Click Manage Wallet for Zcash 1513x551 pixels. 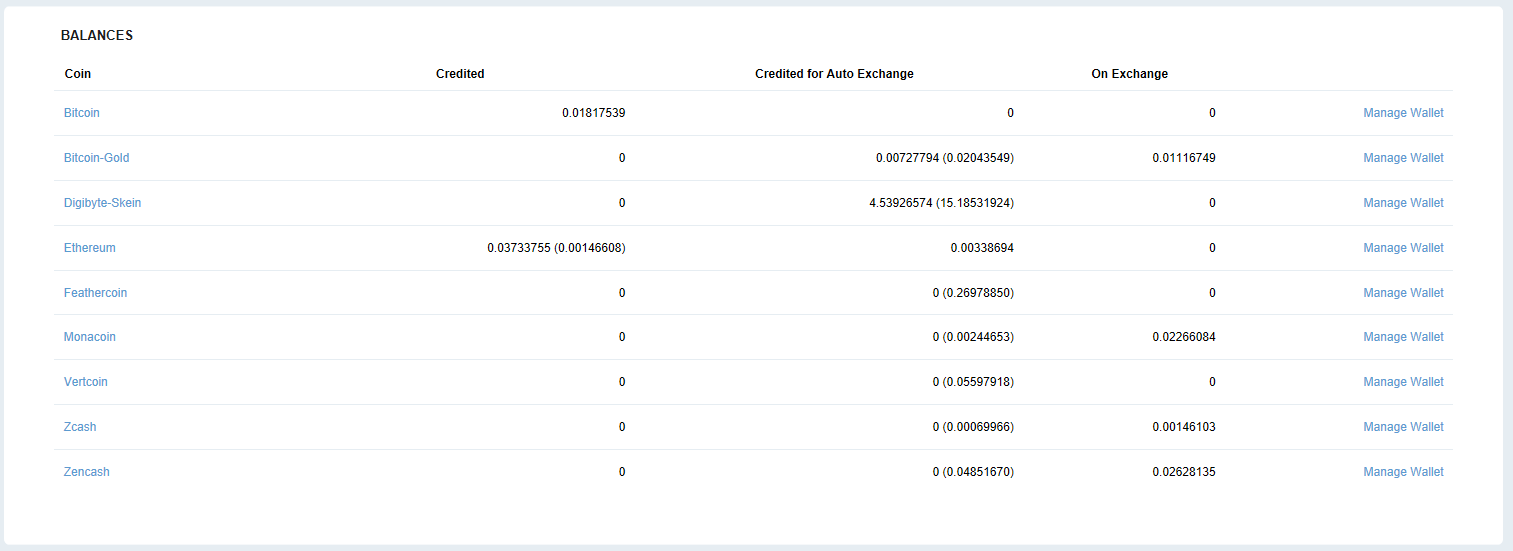1403,427
